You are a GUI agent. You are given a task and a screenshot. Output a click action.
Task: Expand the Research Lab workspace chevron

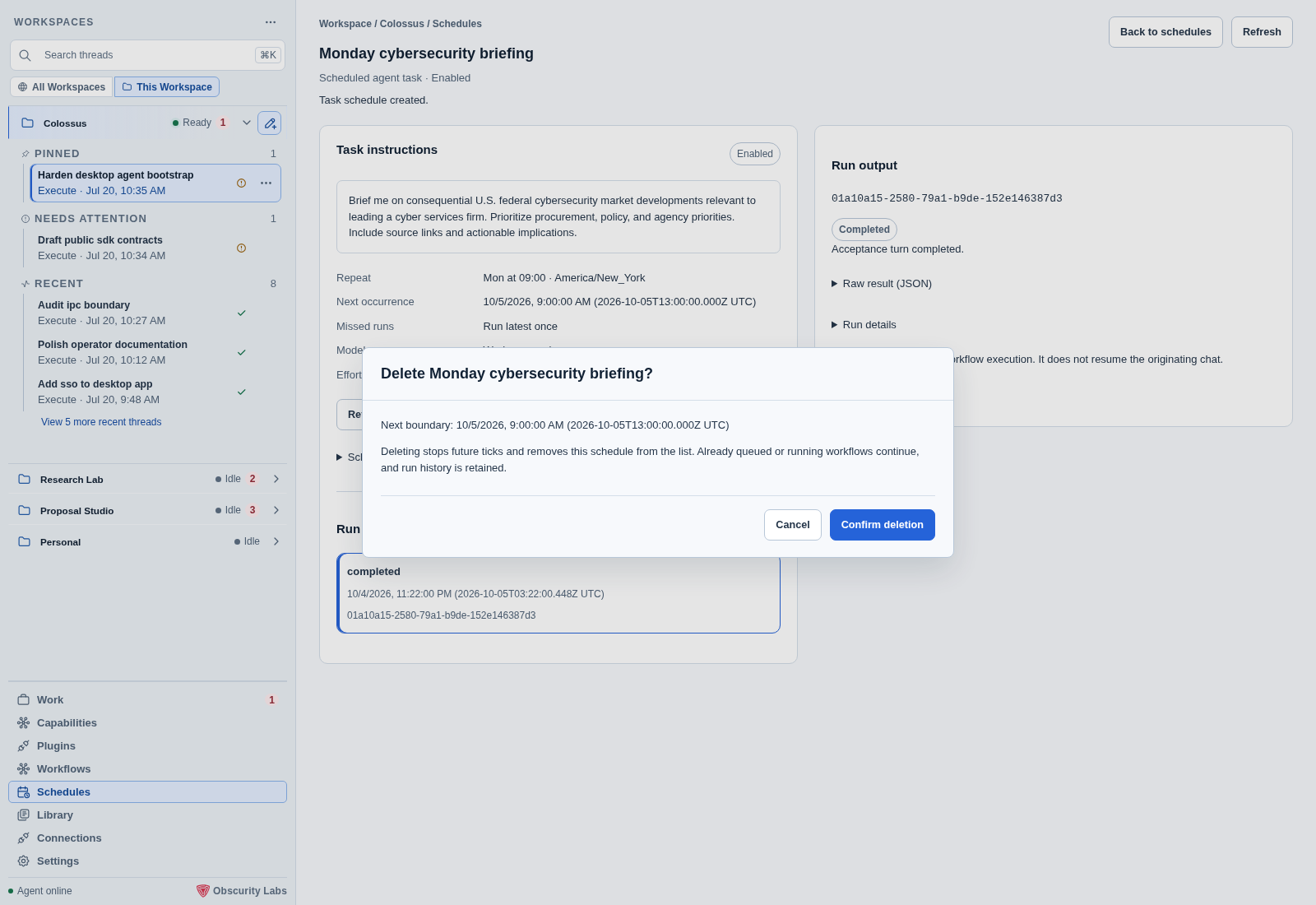tap(276, 479)
